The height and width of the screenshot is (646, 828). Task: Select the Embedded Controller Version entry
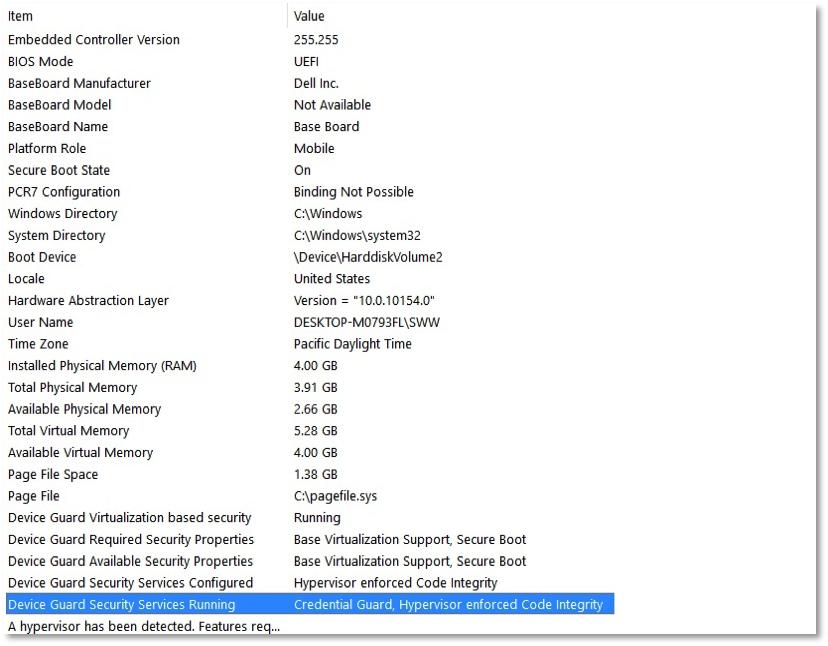93,39
